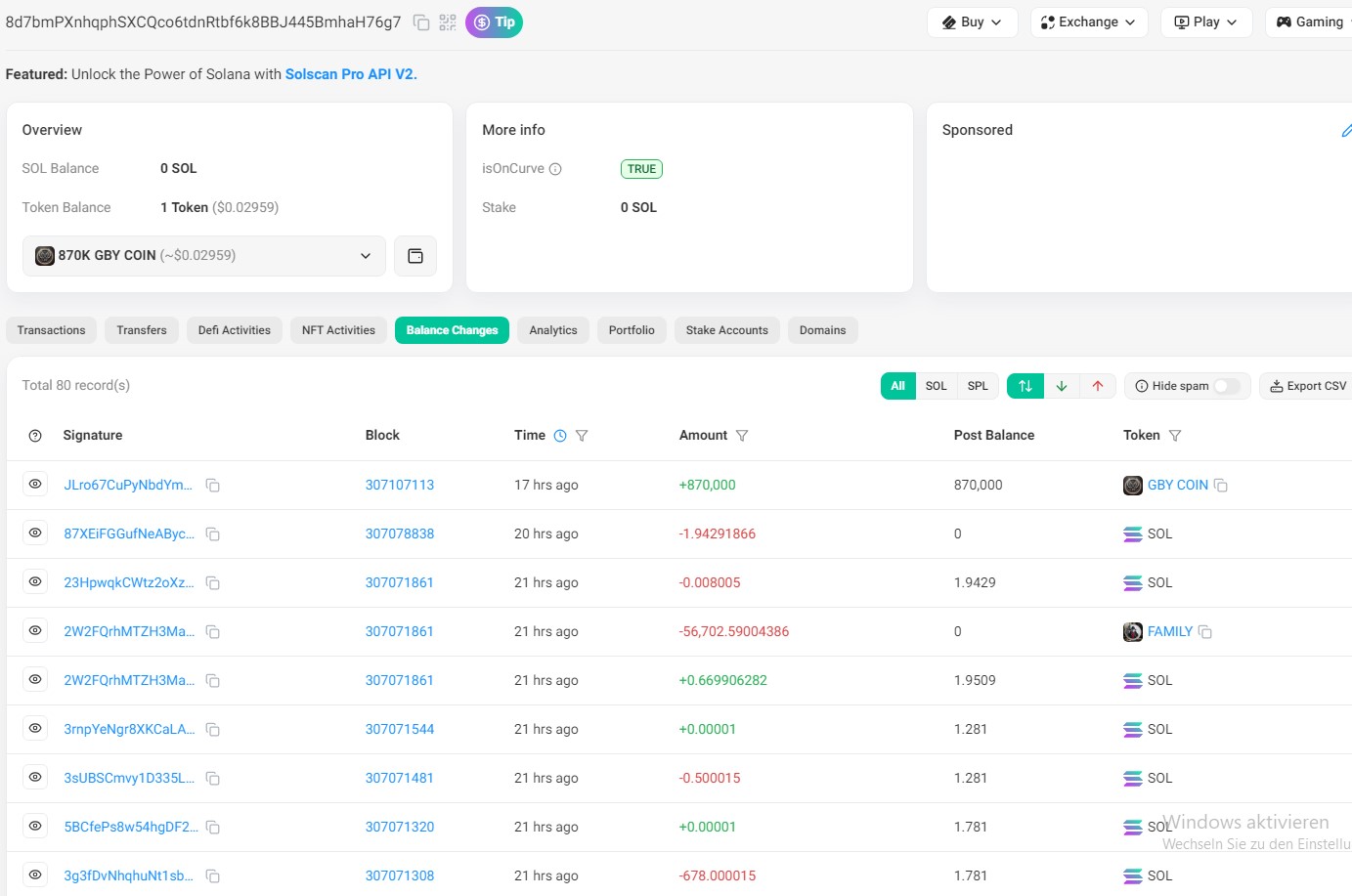Filter balance changes by SPL
The image size is (1352, 896).
click(x=978, y=386)
